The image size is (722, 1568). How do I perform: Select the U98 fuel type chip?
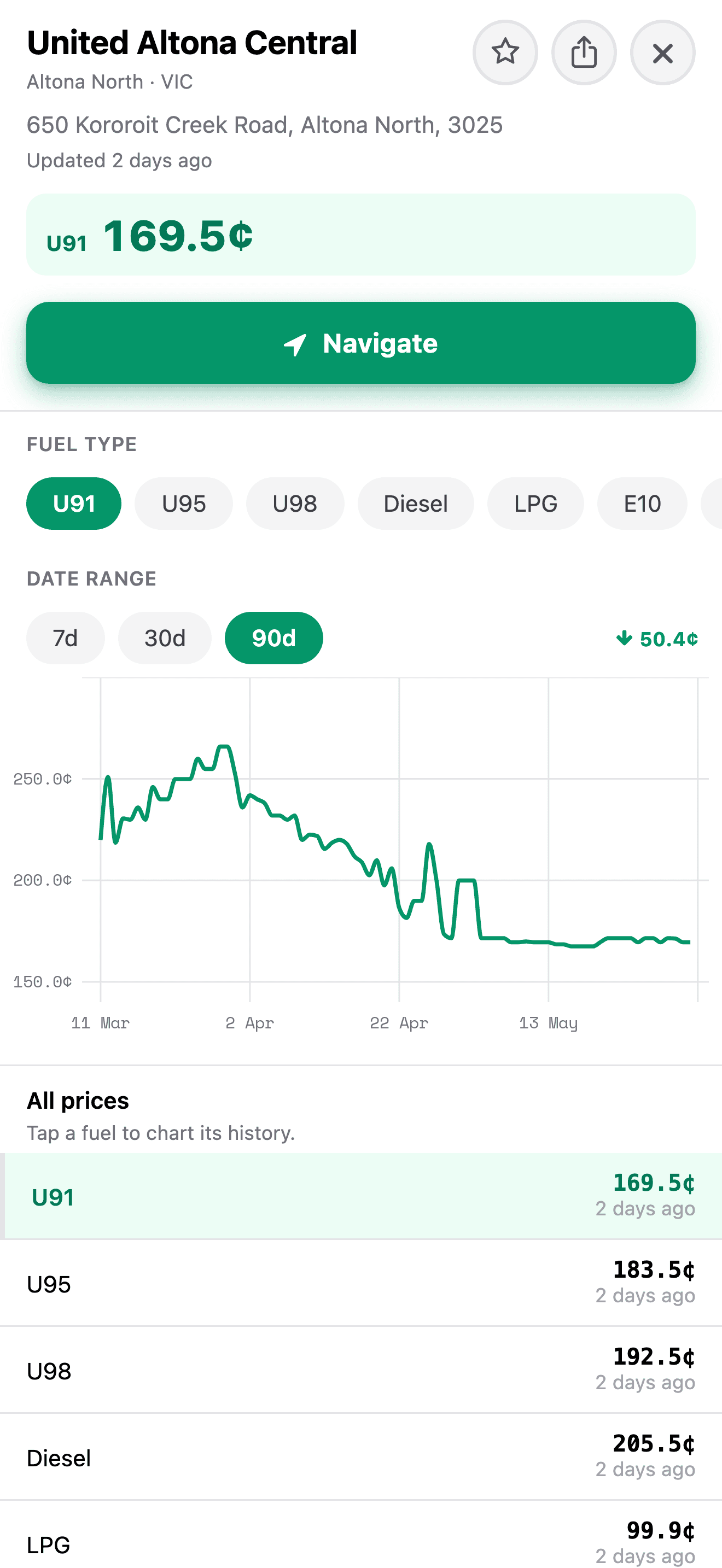tap(295, 504)
